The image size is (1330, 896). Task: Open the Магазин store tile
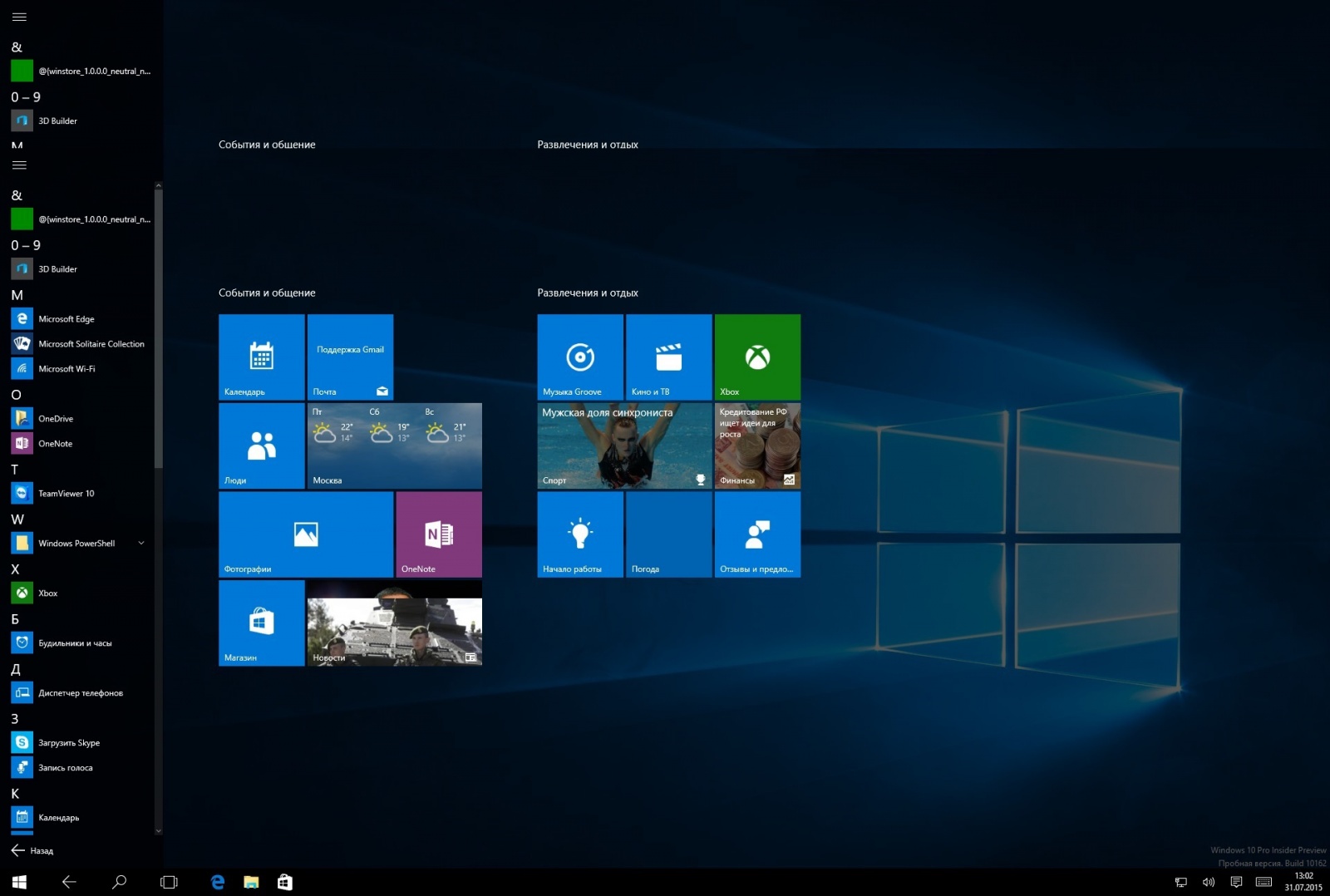(x=261, y=623)
